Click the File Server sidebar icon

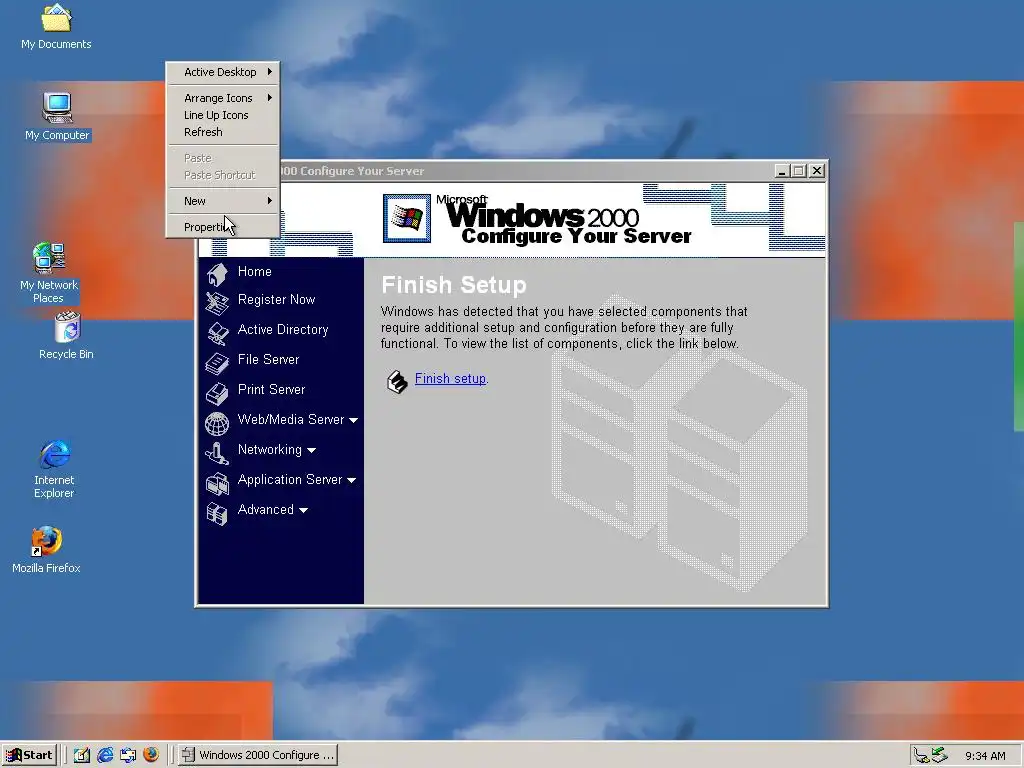coord(217,363)
